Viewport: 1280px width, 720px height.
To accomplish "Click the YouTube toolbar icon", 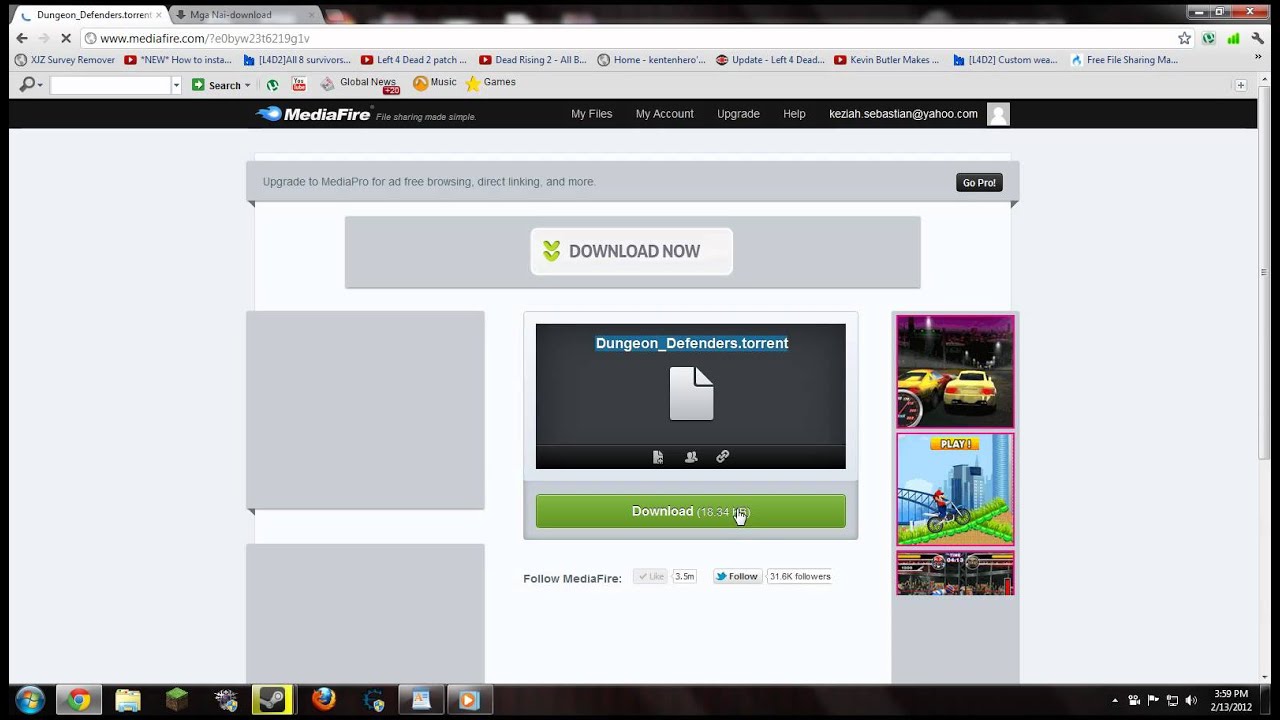I will pos(298,84).
